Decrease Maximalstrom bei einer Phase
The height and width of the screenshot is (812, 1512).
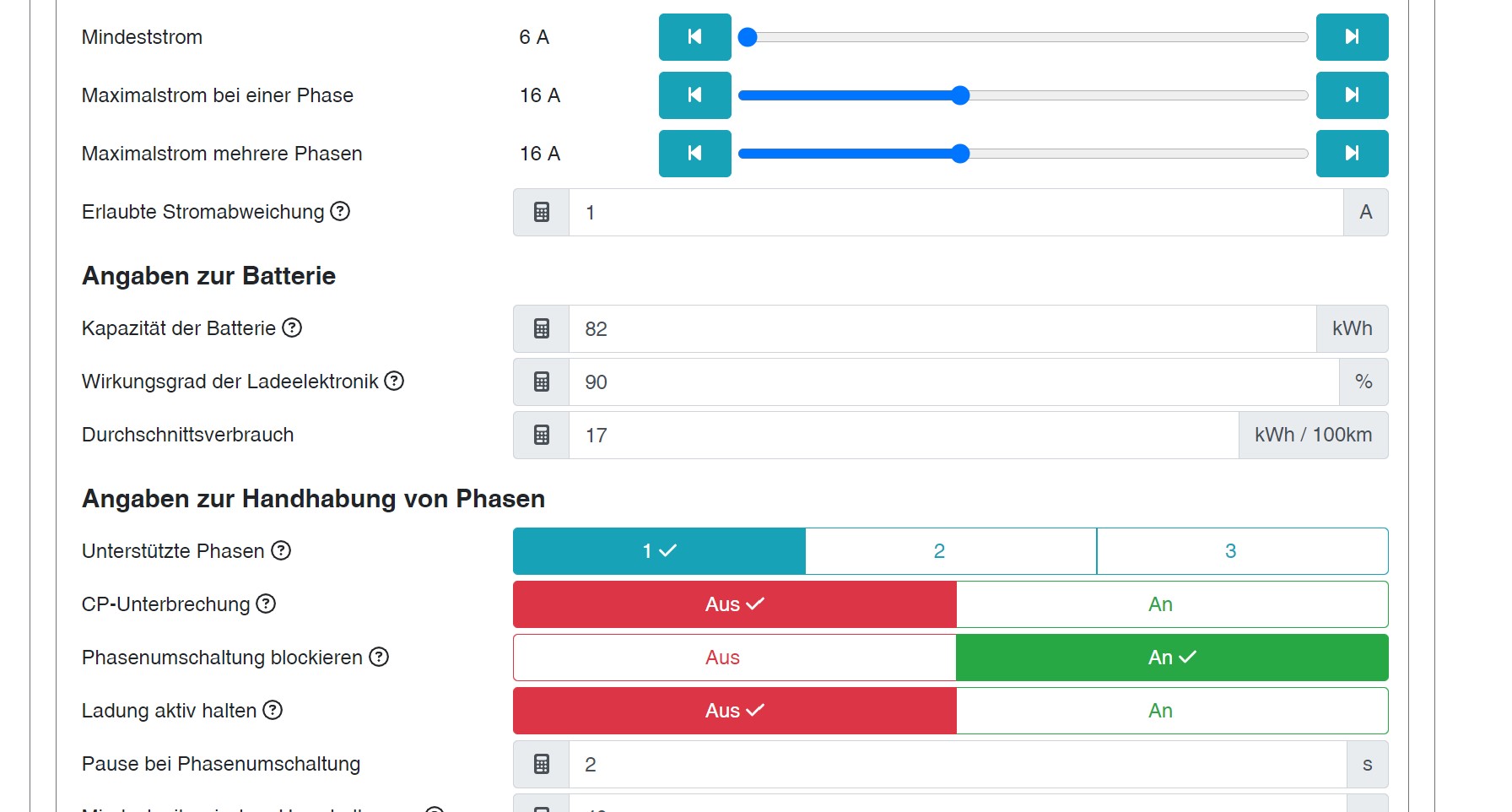[694, 95]
